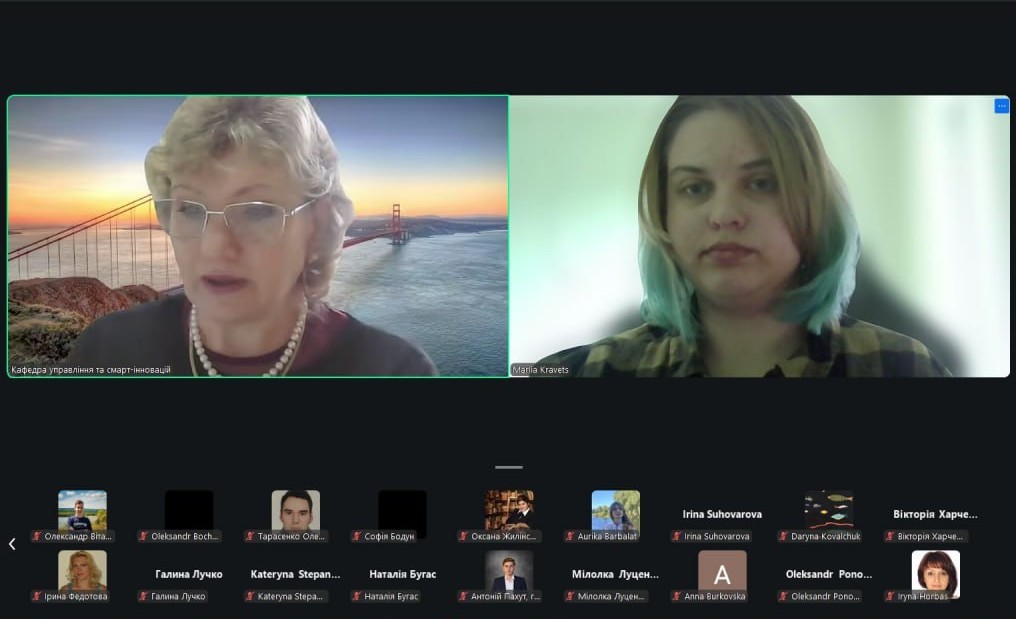
Task: Click the muted mic icon for Daryna Kovalchuk
Action: (x=784, y=537)
